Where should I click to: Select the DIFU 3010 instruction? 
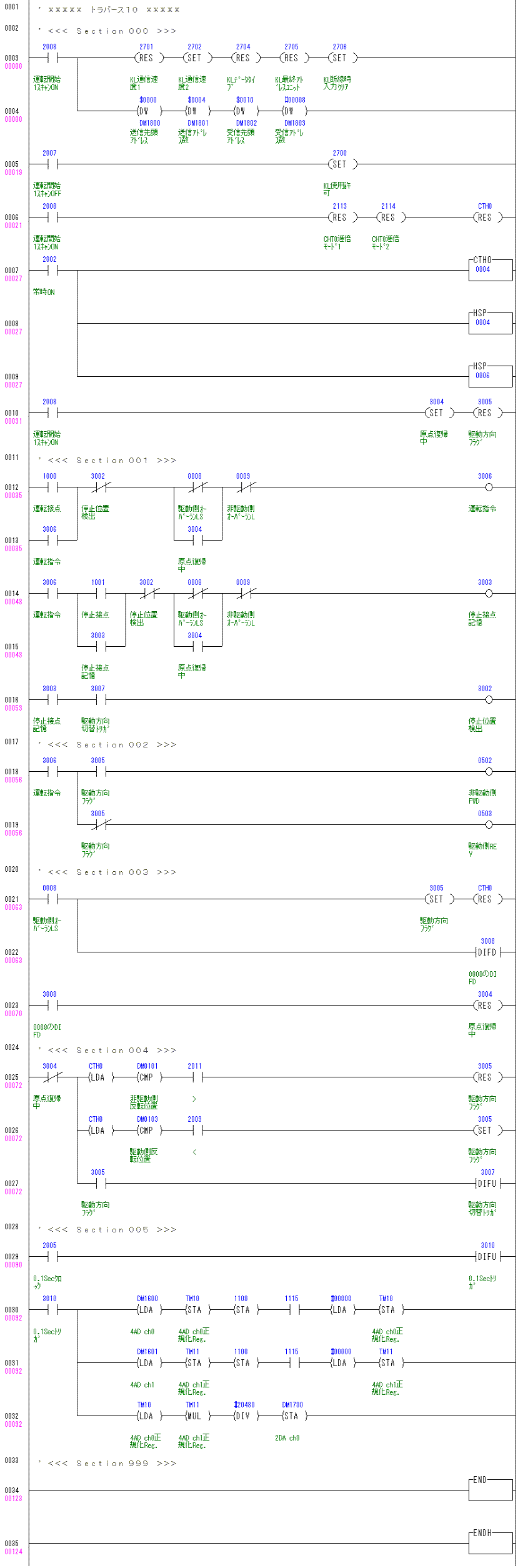pyautogui.click(x=487, y=1257)
